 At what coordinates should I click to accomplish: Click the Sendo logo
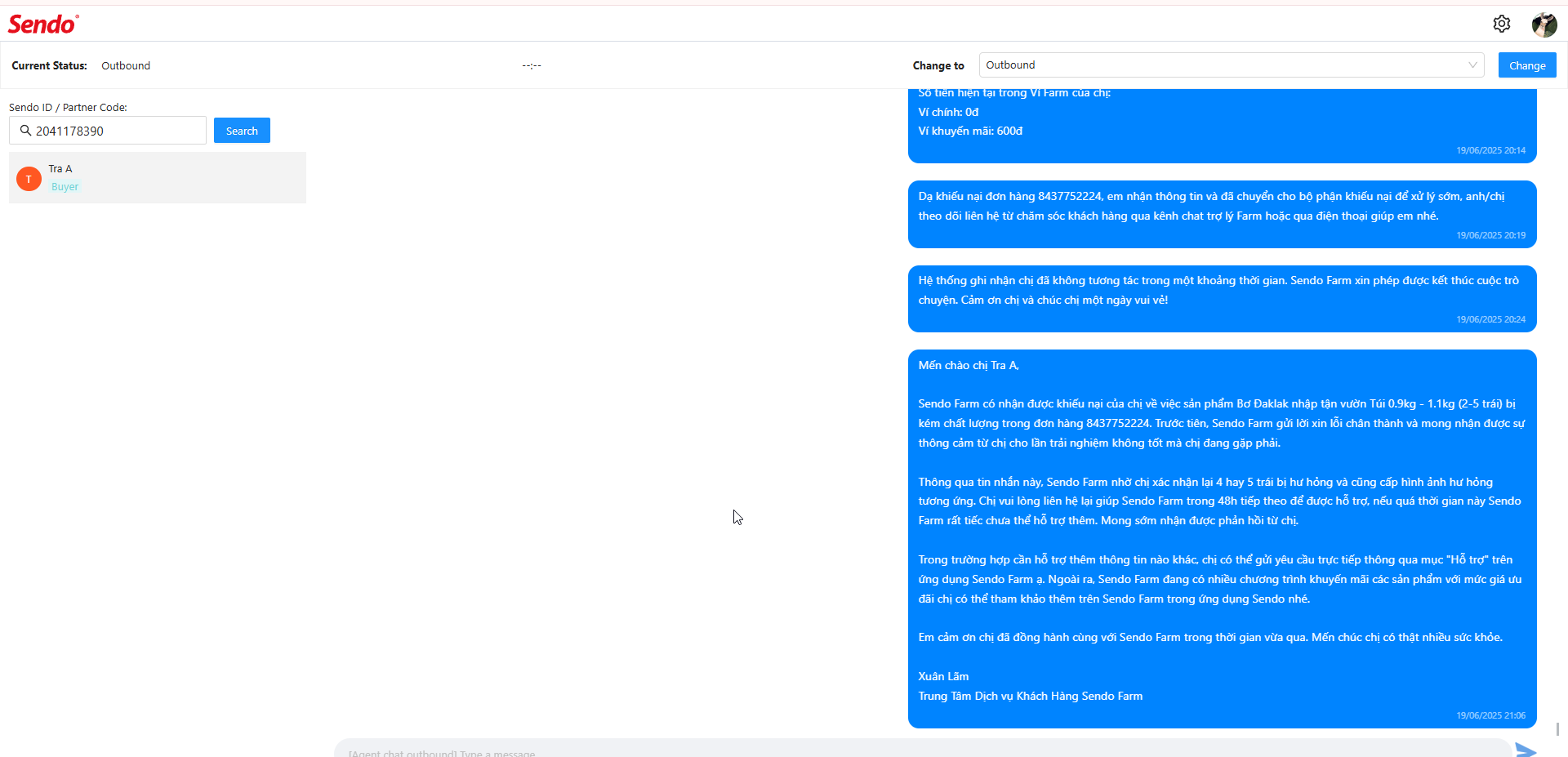[x=43, y=24]
